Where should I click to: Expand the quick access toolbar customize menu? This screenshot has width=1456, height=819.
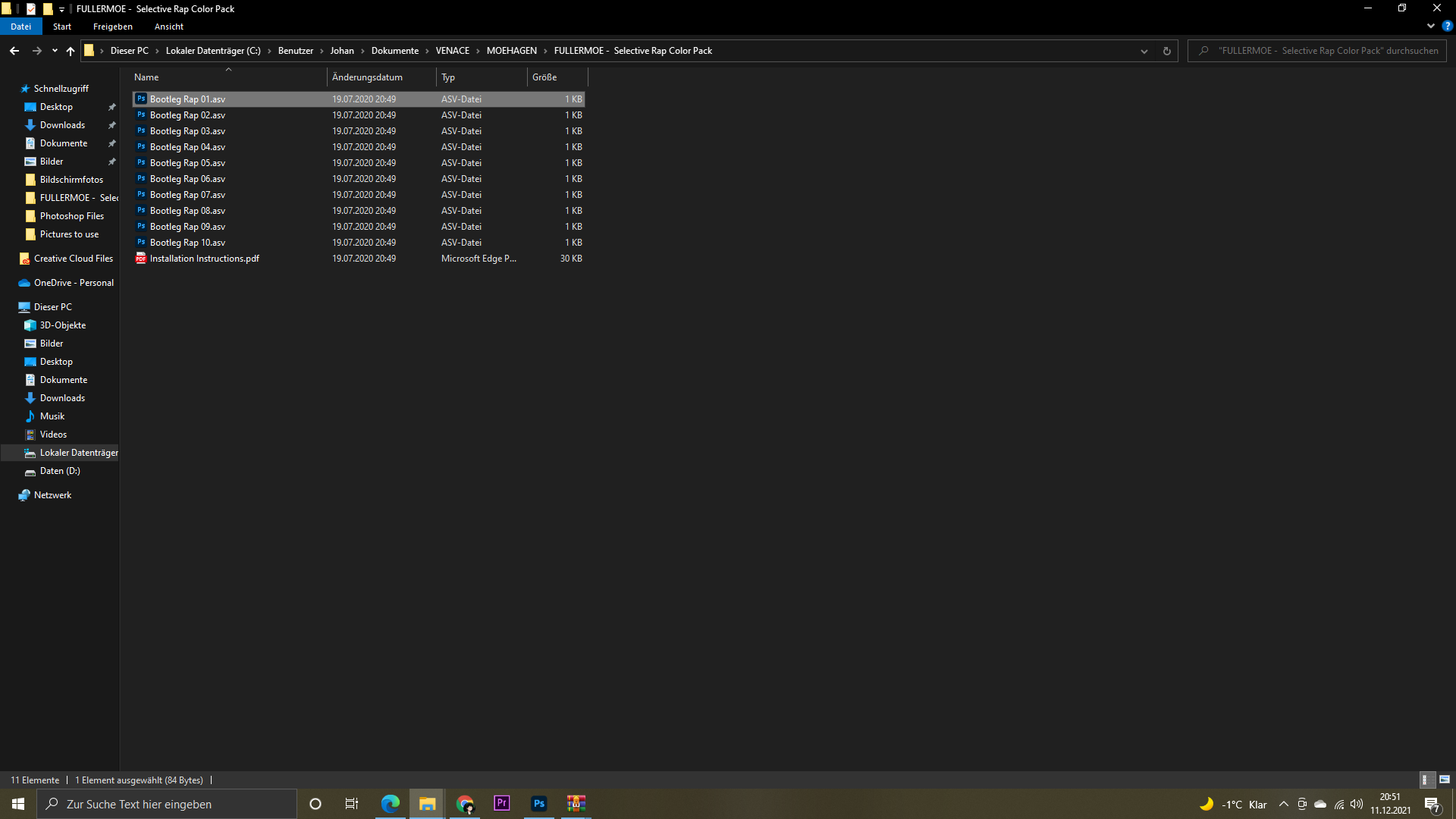(x=61, y=9)
